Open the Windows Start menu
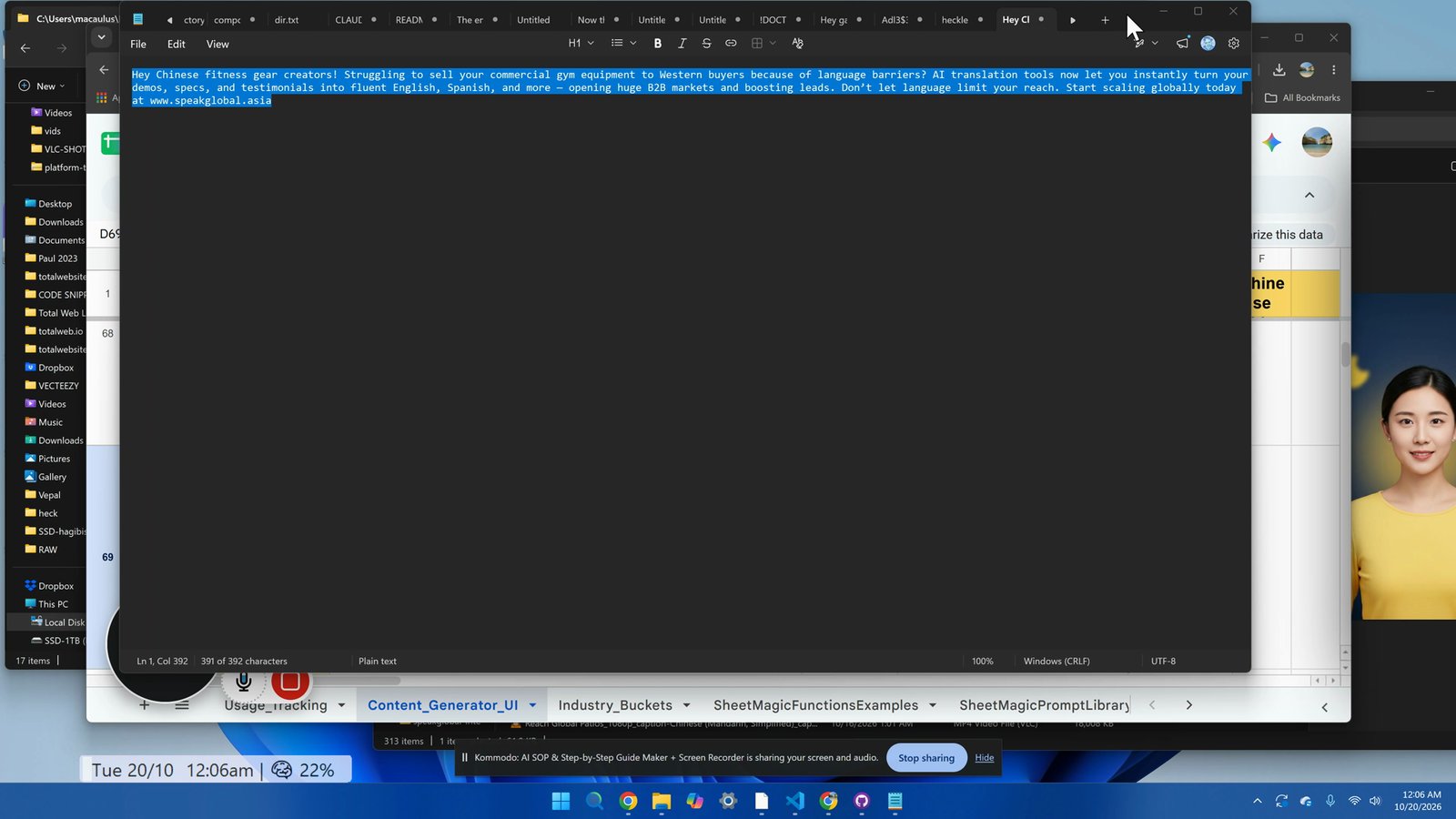The height and width of the screenshot is (819, 1456). click(x=561, y=801)
